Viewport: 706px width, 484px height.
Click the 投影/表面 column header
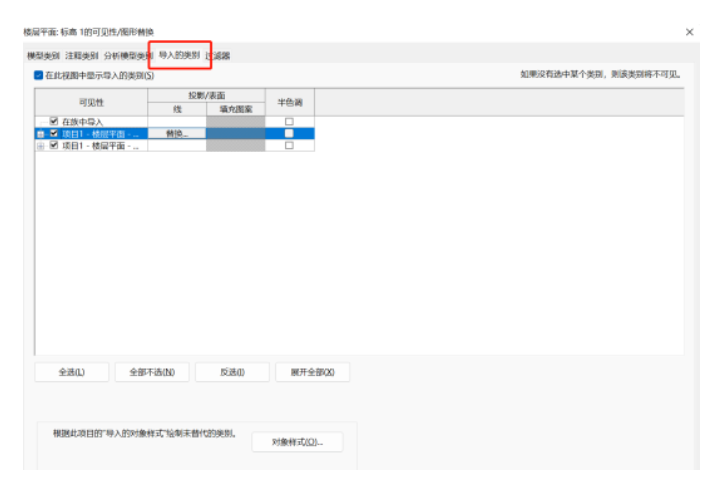click(x=207, y=95)
